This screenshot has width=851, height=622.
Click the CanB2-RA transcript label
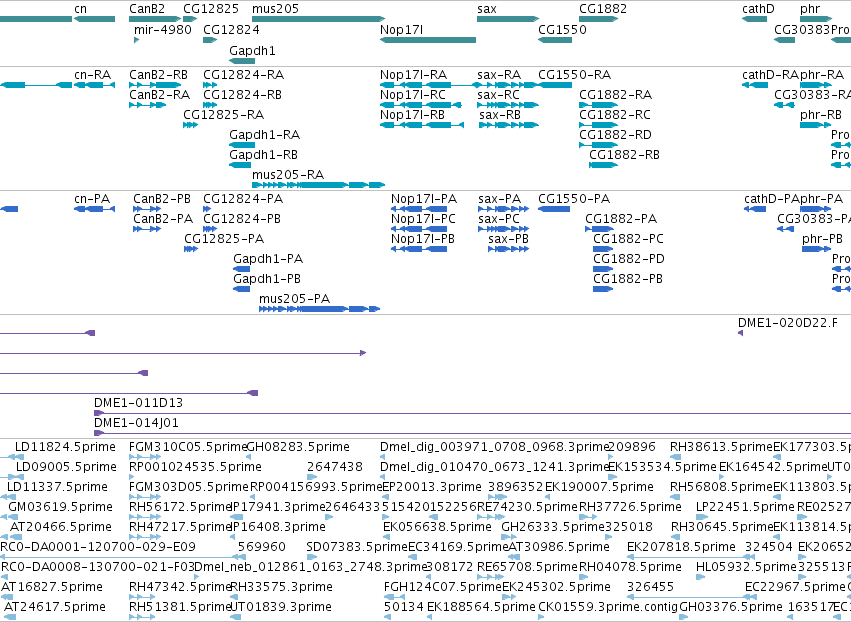[160, 95]
